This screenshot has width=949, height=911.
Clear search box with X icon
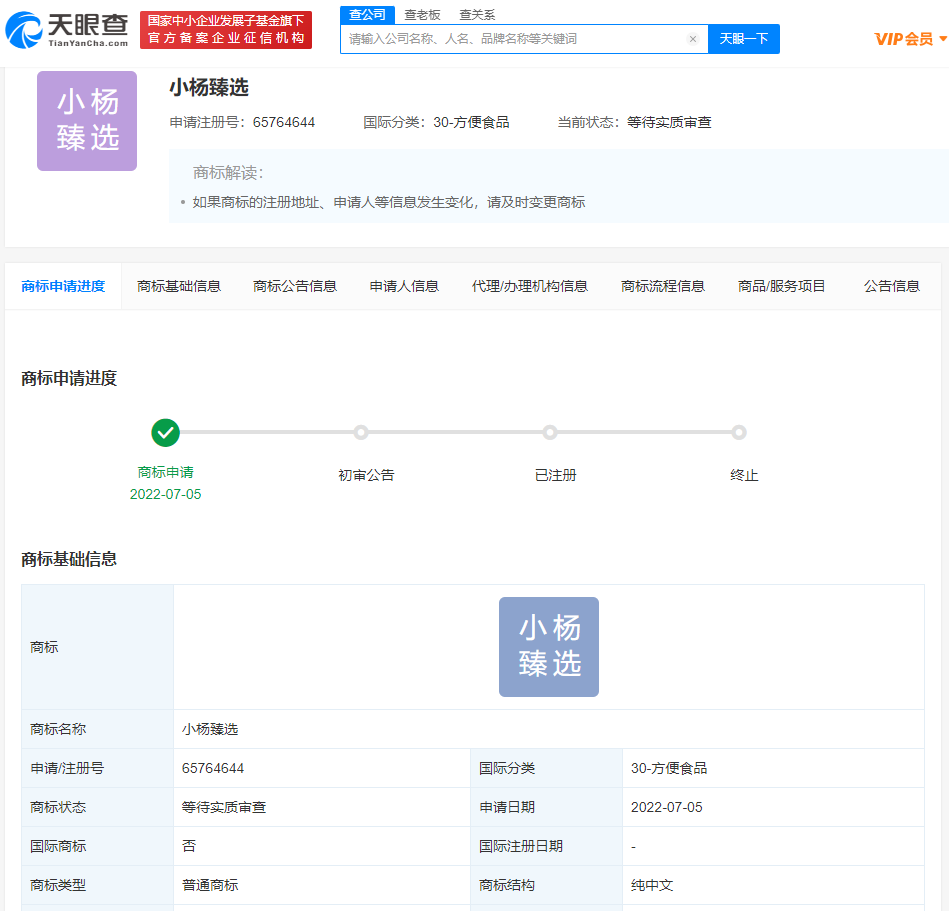click(693, 39)
